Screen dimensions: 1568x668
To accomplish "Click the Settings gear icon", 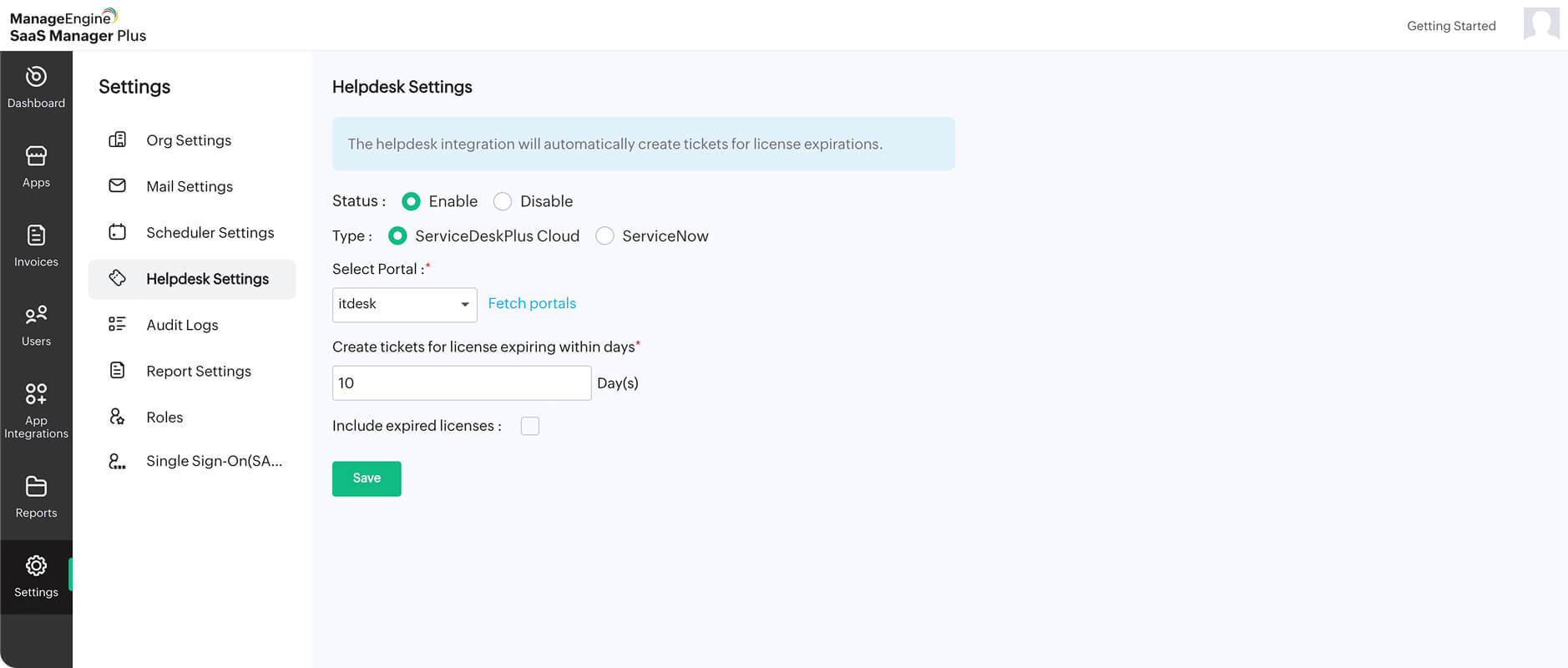I will pyautogui.click(x=36, y=566).
